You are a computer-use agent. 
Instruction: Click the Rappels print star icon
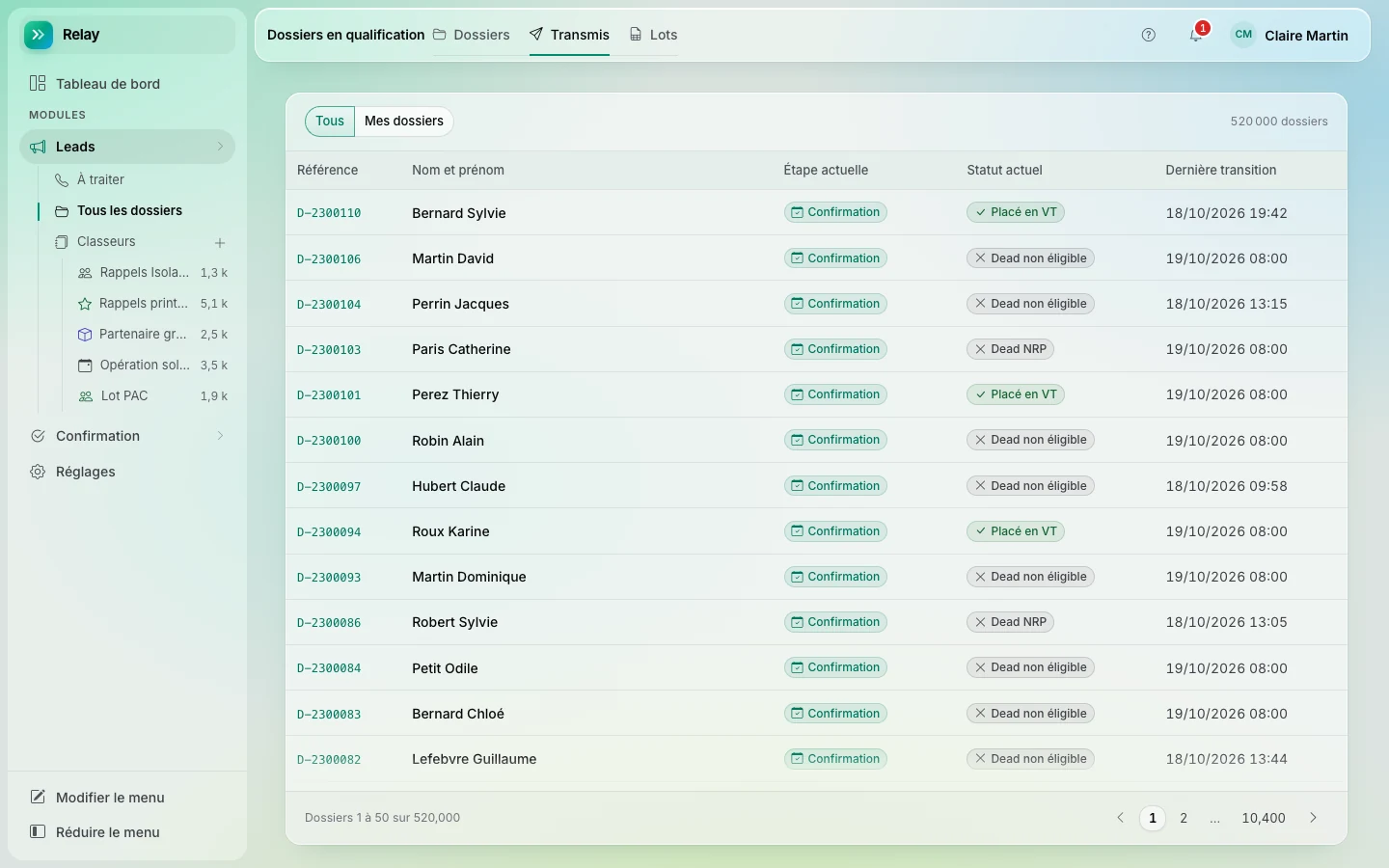(x=85, y=304)
